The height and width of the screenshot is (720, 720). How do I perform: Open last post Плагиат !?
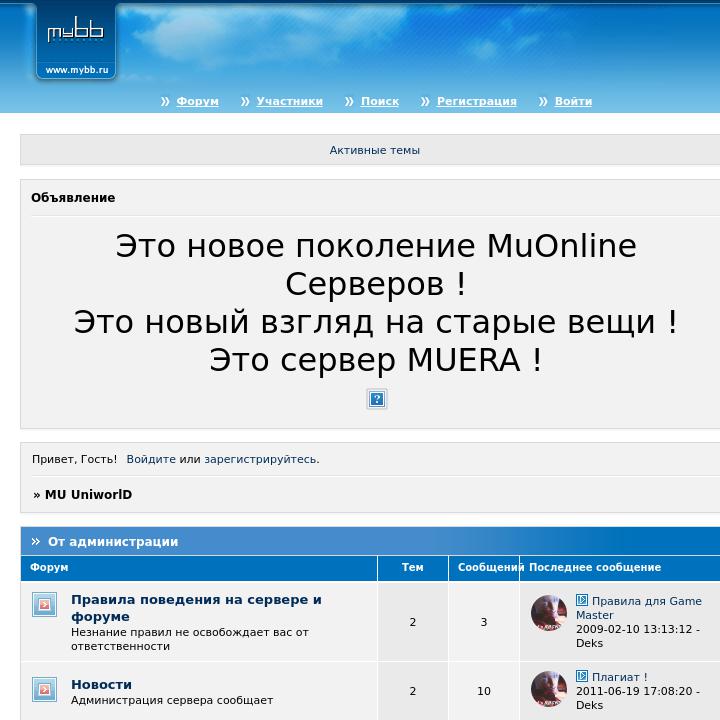619,677
